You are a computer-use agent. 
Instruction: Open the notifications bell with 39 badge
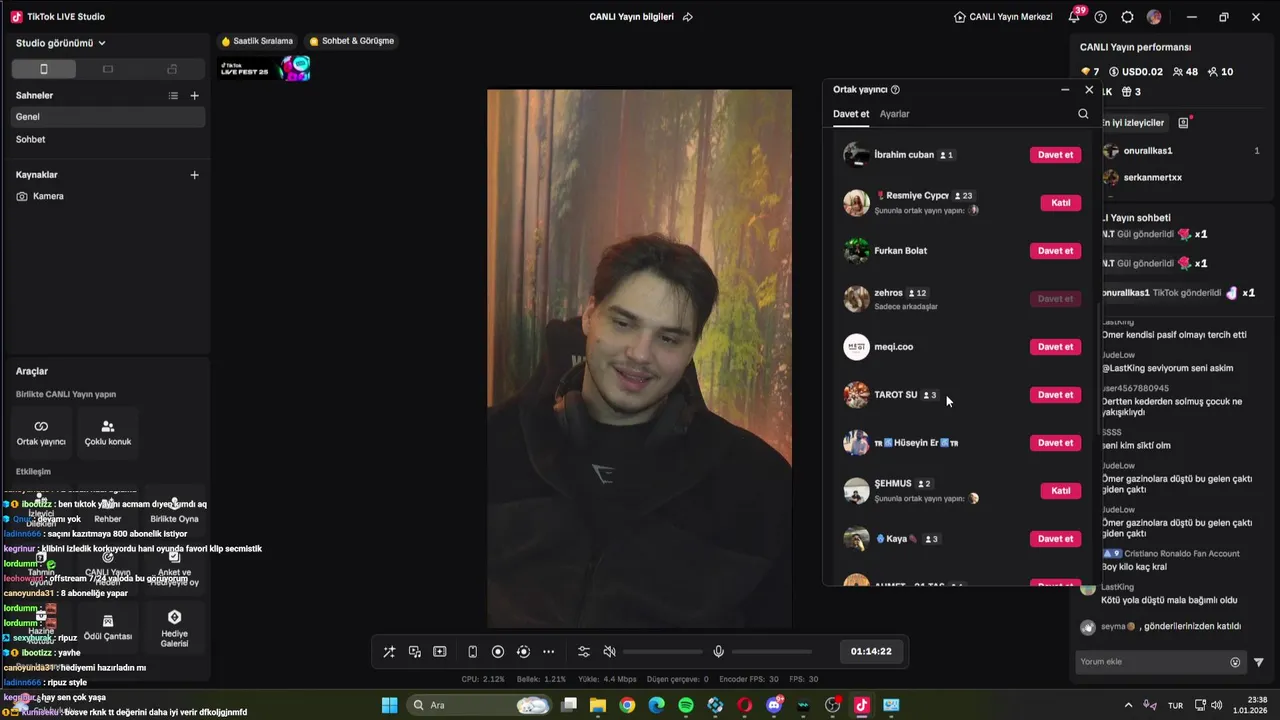point(1075,16)
